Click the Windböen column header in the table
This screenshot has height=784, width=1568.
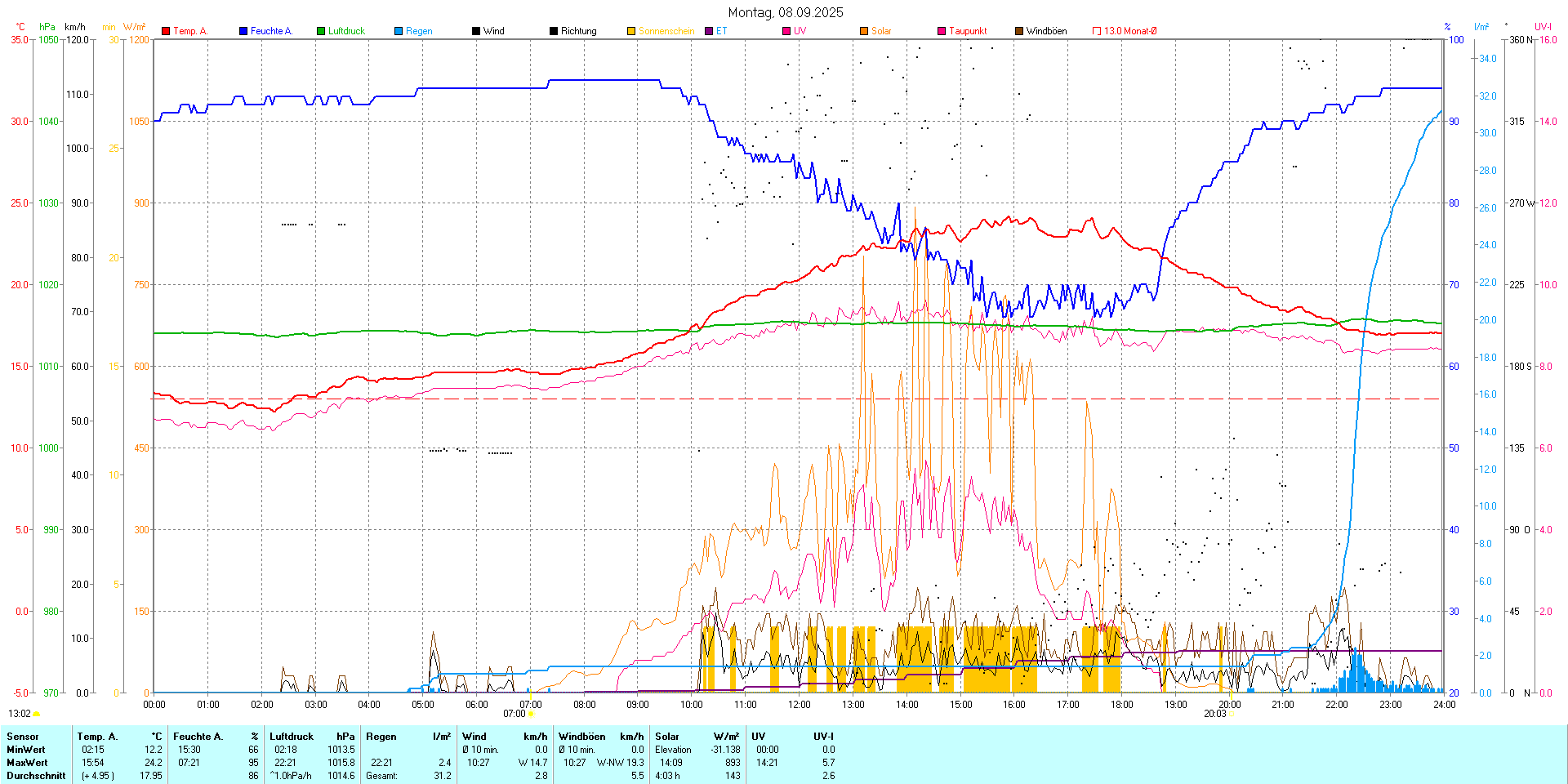[581, 737]
